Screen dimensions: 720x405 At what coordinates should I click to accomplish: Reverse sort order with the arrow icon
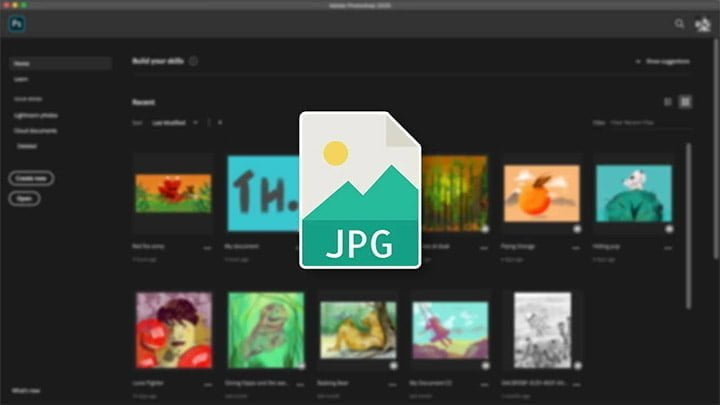(220, 123)
